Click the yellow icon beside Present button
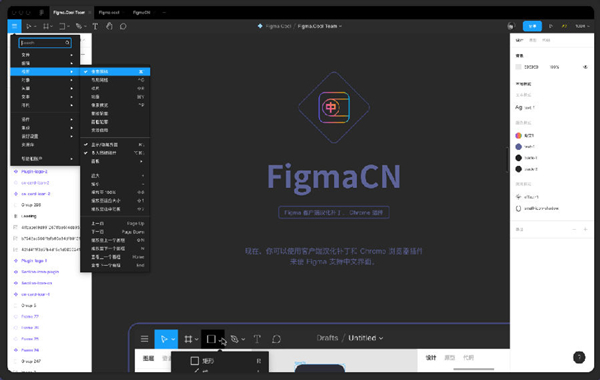Viewport: 600px width, 380px height. [564, 26]
